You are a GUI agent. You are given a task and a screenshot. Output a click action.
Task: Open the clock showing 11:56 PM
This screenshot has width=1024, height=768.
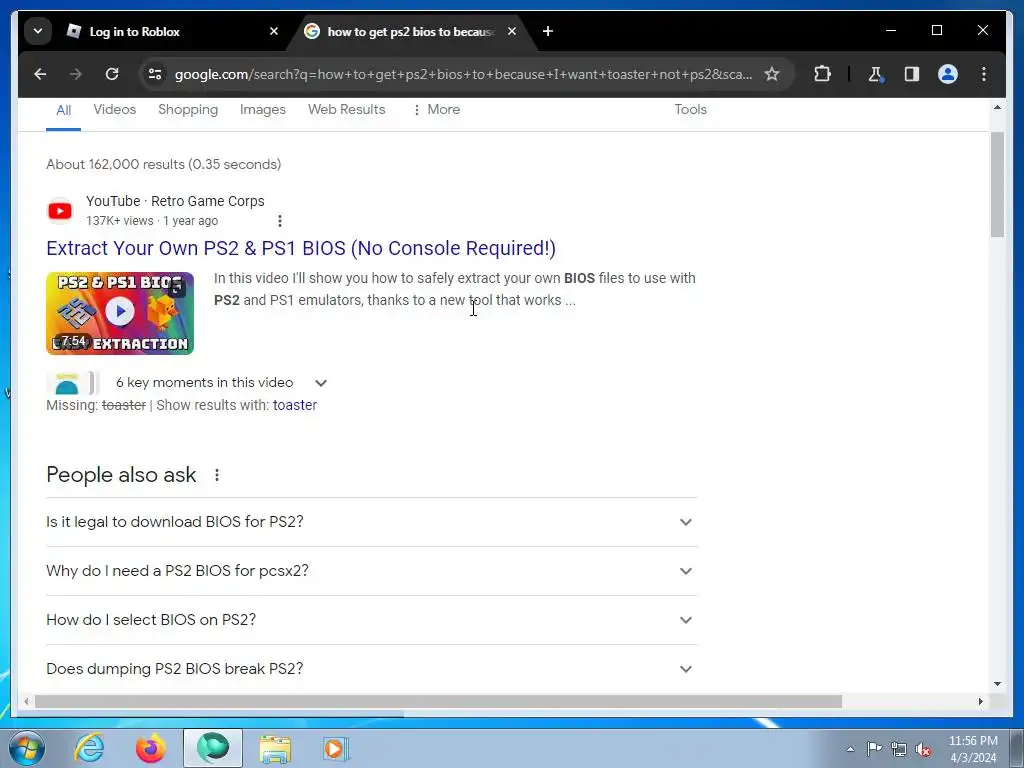(x=973, y=749)
